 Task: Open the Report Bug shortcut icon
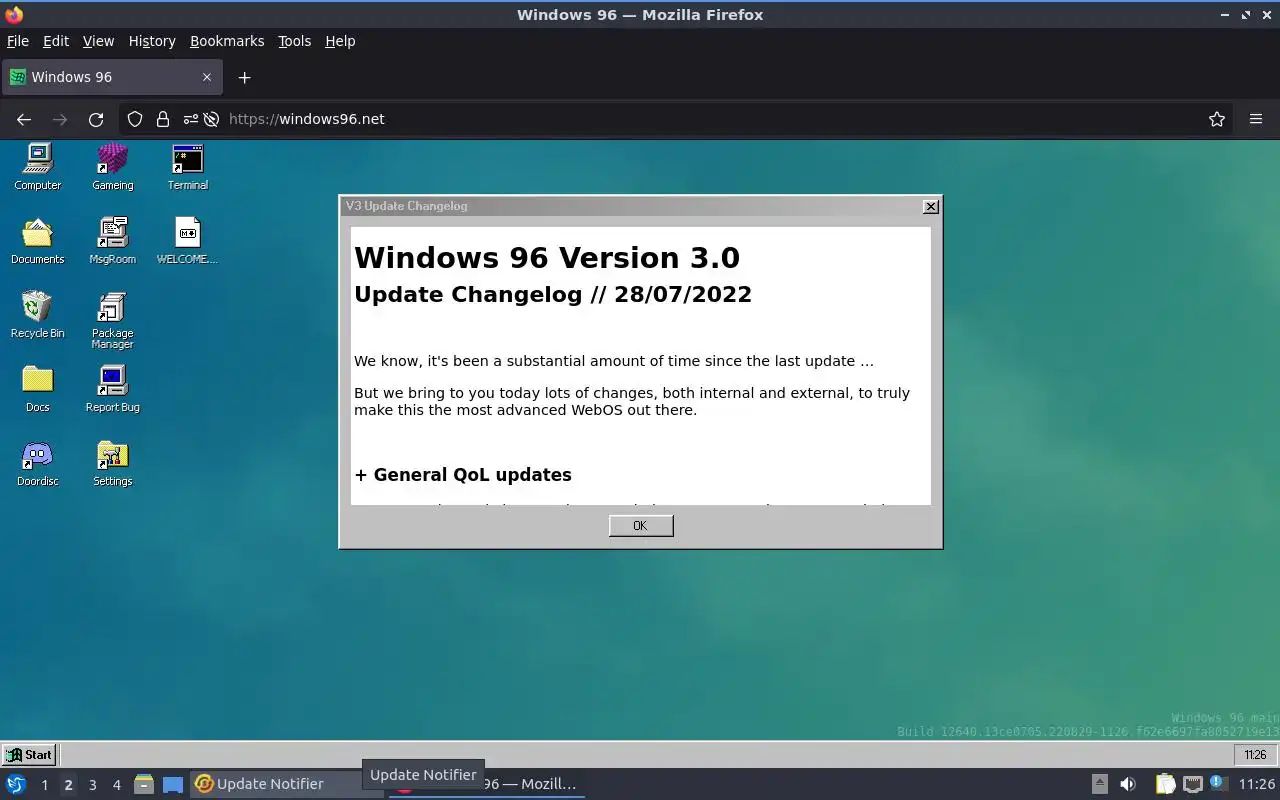click(x=112, y=389)
